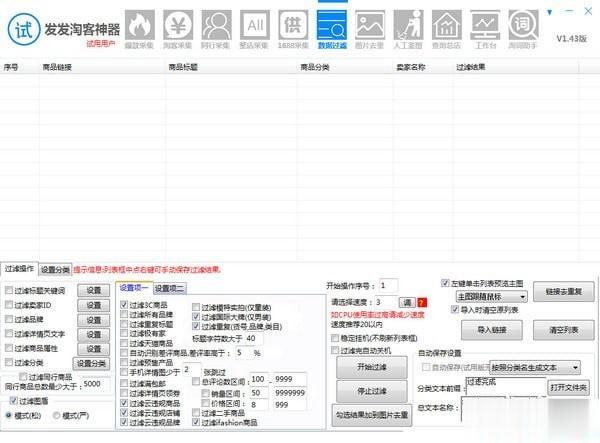600x443 pixels.
Task: Enable 过滤天猫商品 checkbox
Action: 124,343
